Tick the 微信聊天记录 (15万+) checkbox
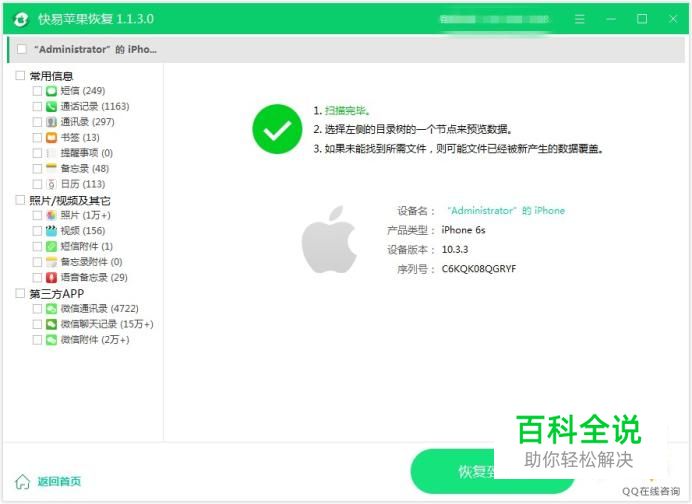Image resolution: width=692 pixels, height=504 pixels. (x=37, y=324)
